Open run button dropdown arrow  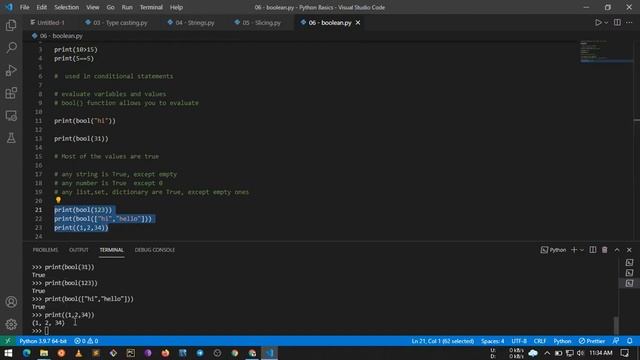point(606,22)
